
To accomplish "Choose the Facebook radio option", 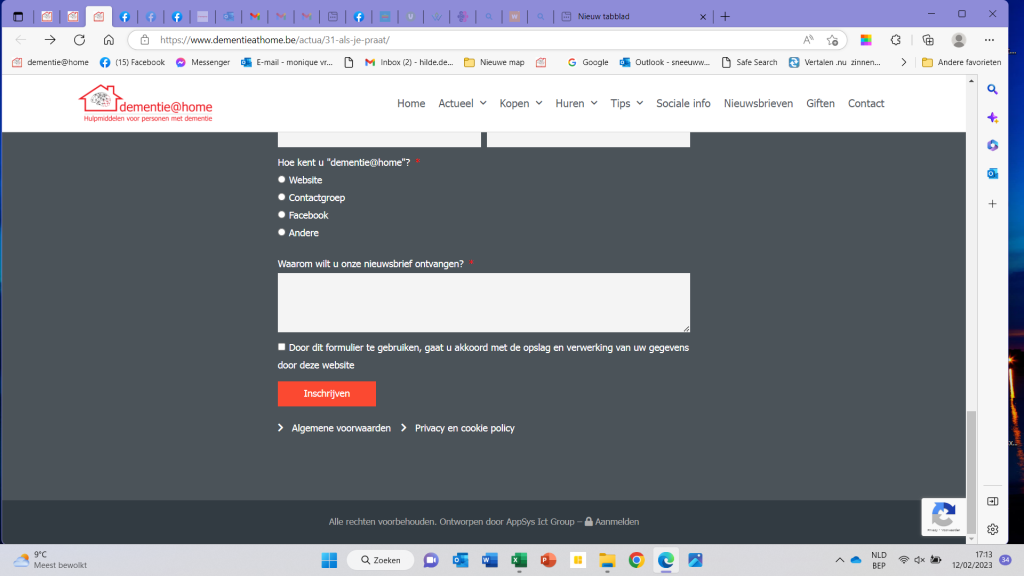I will coord(282,215).
